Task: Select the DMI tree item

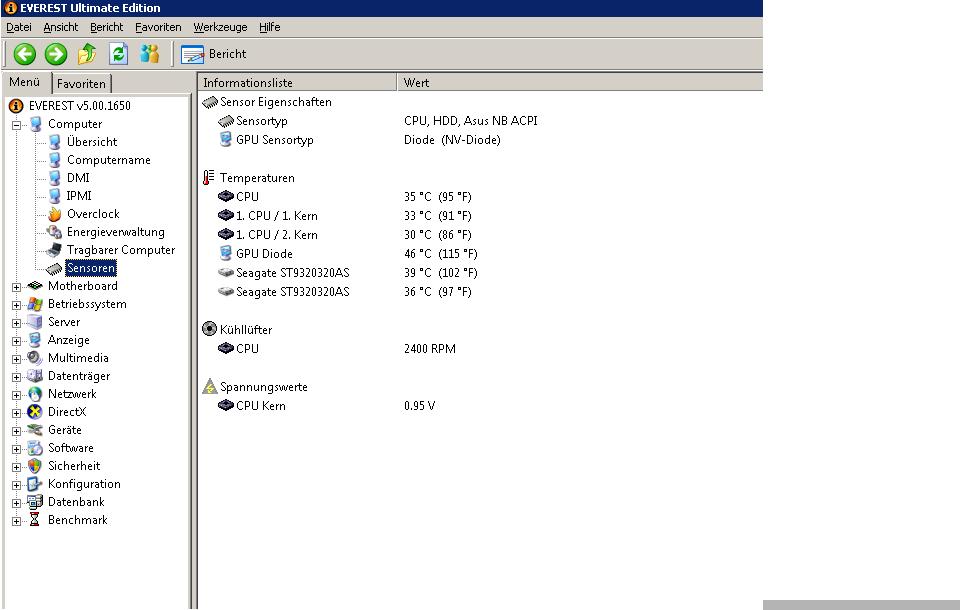Action: [78, 178]
